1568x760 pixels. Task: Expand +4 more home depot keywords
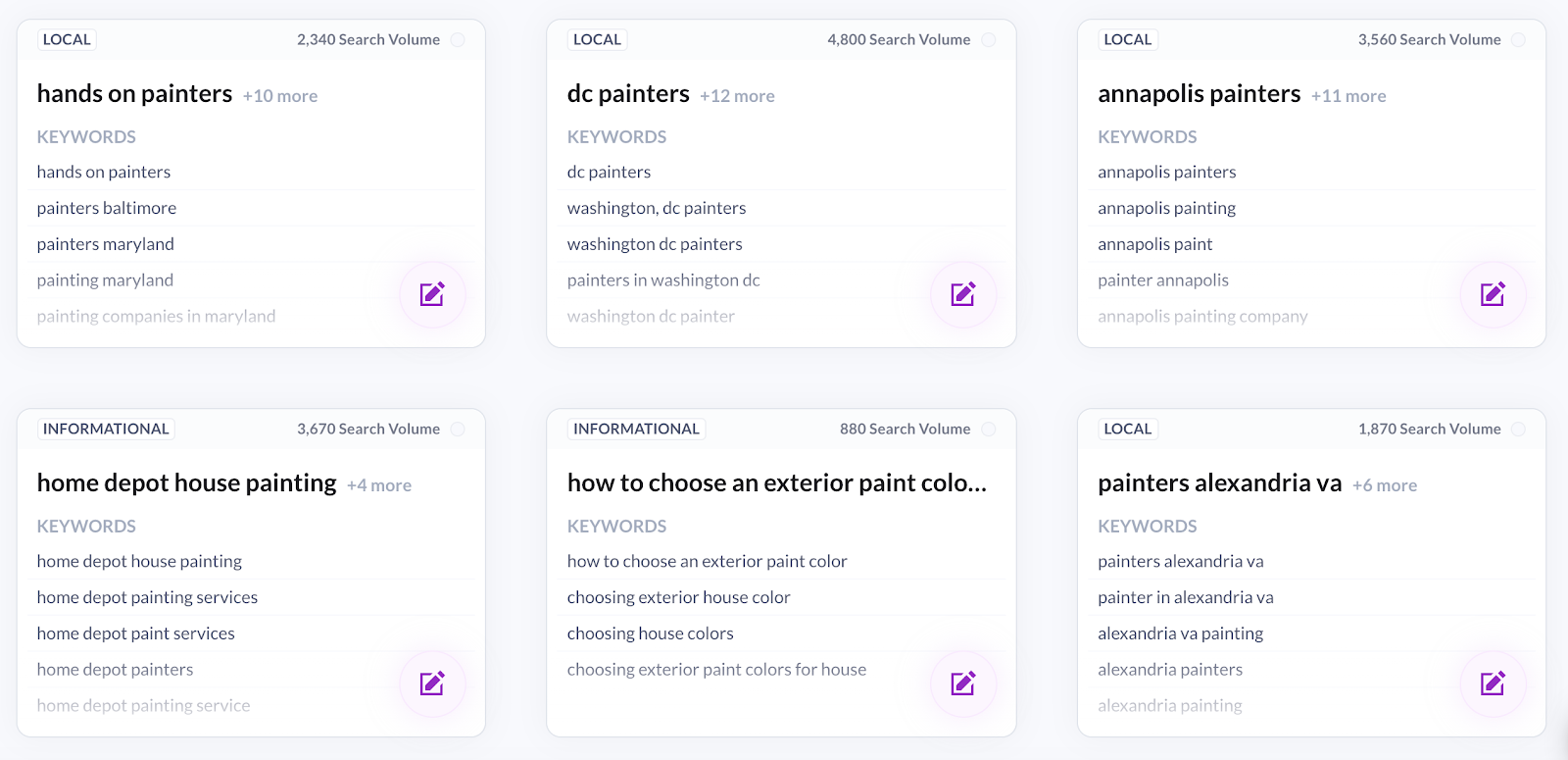click(379, 485)
